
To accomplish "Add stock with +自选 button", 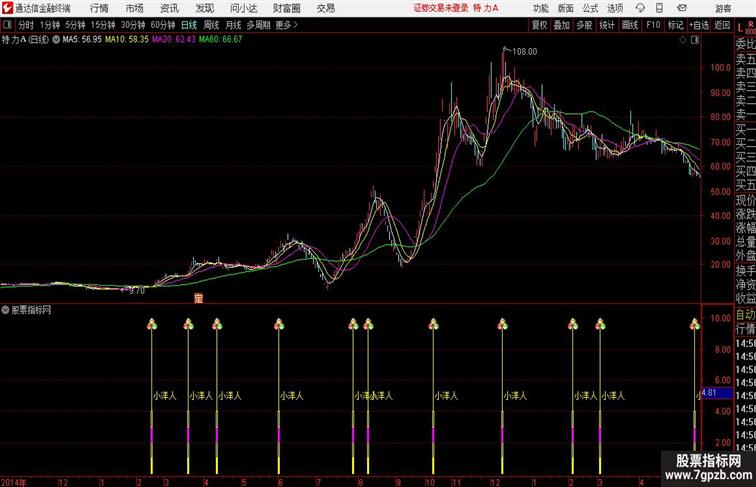I will pos(699,25).
